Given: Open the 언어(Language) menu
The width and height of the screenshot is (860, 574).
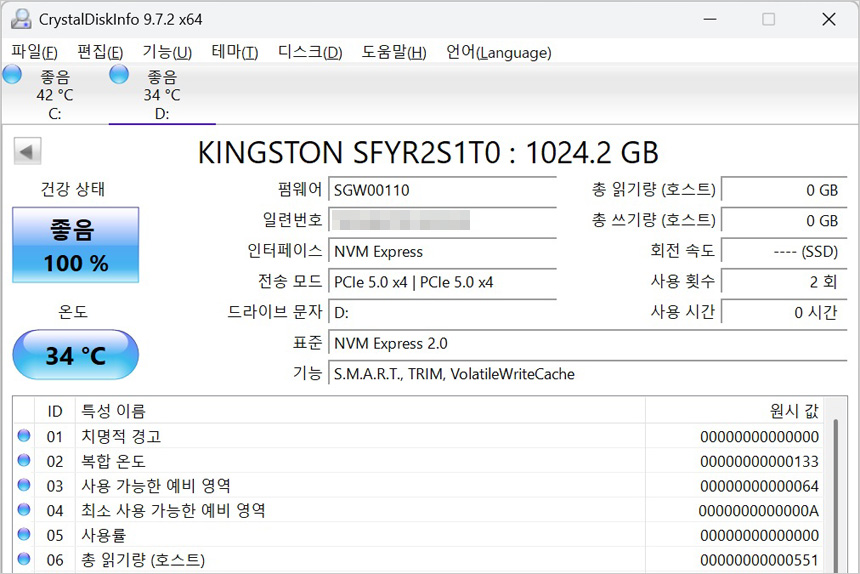Looking at the screenshot, I should [x=498, y=52].
